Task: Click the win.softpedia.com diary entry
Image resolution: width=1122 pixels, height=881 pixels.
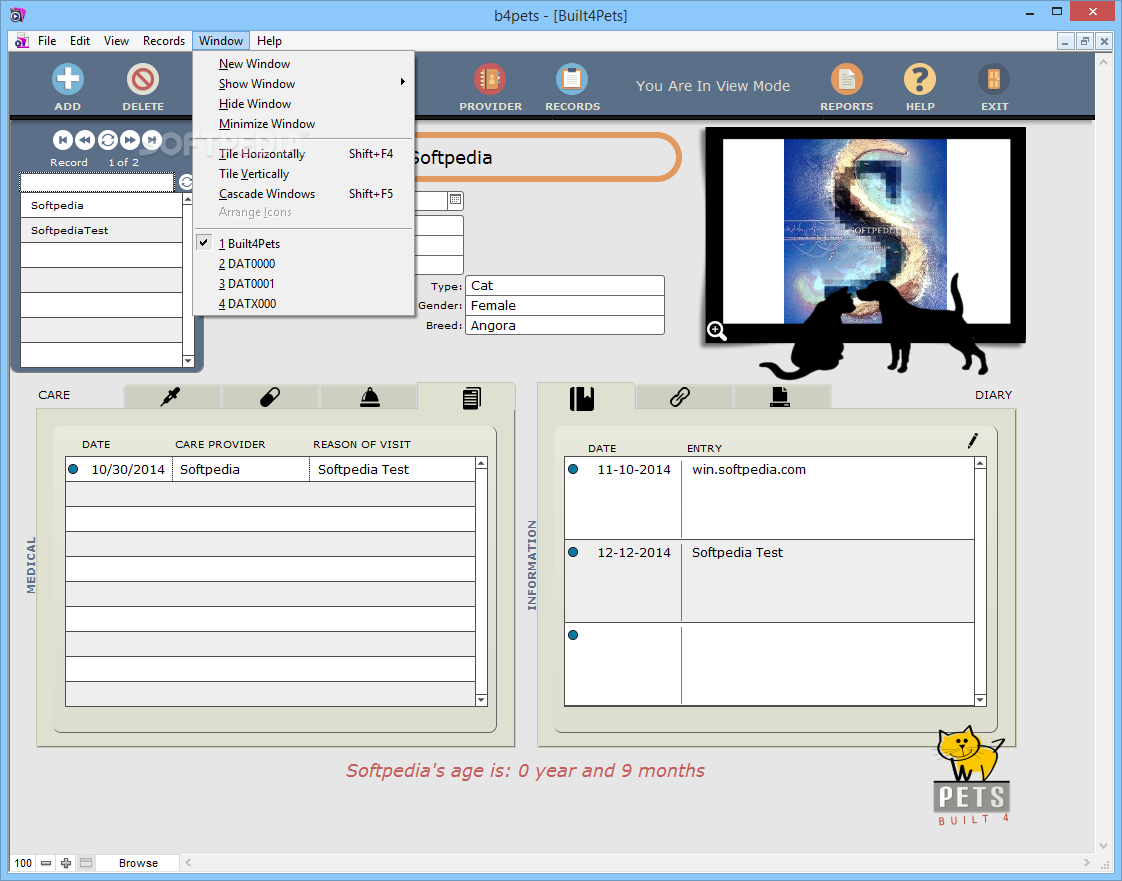Action: [748, 469]
